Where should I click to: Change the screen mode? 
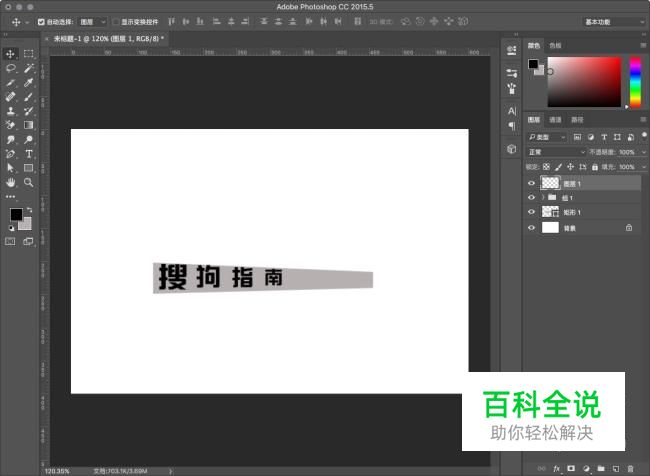coord(28,241)
